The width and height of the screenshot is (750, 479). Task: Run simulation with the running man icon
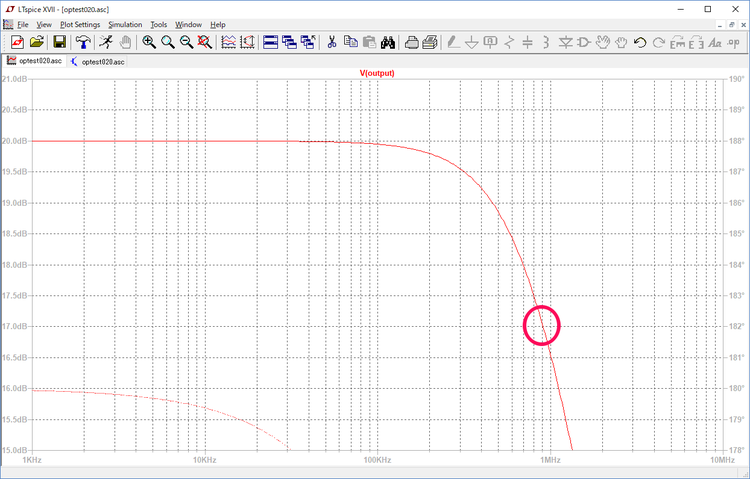(104, 42)
